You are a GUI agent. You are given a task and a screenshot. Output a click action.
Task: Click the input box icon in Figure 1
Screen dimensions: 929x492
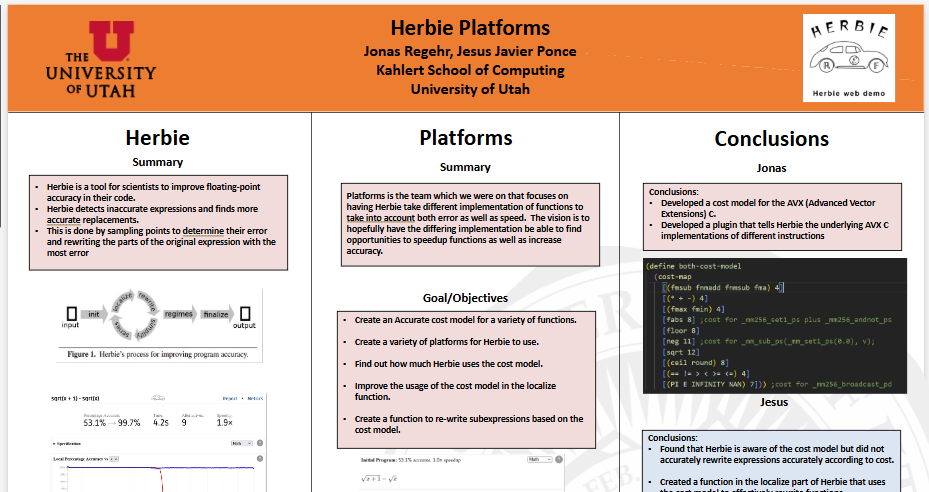[x=71, y=313]
